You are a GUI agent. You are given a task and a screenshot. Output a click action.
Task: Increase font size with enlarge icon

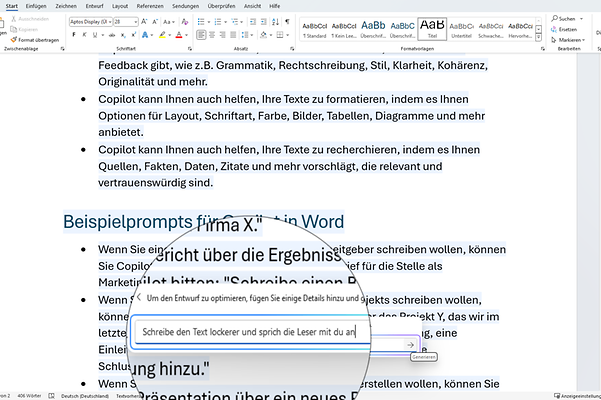click(x=144, y=20)
